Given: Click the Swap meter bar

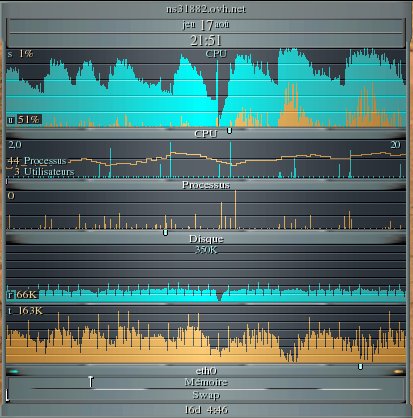Looking at the screenshot, I should [x=206, y=395].
